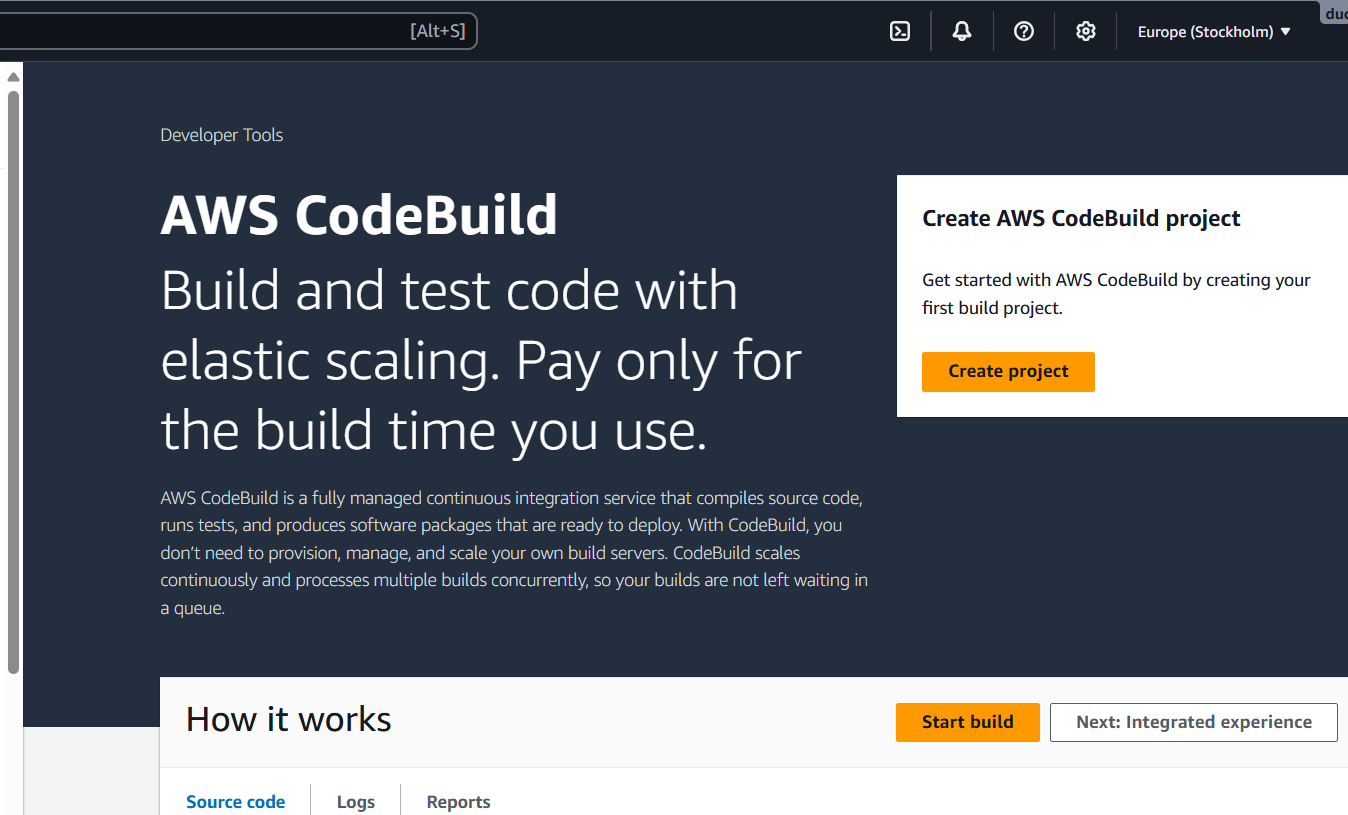The height and width of the screenshot is (815, 1348).
Task: Click the scrollbar's up arrow
Action: [x=13, y=75]
